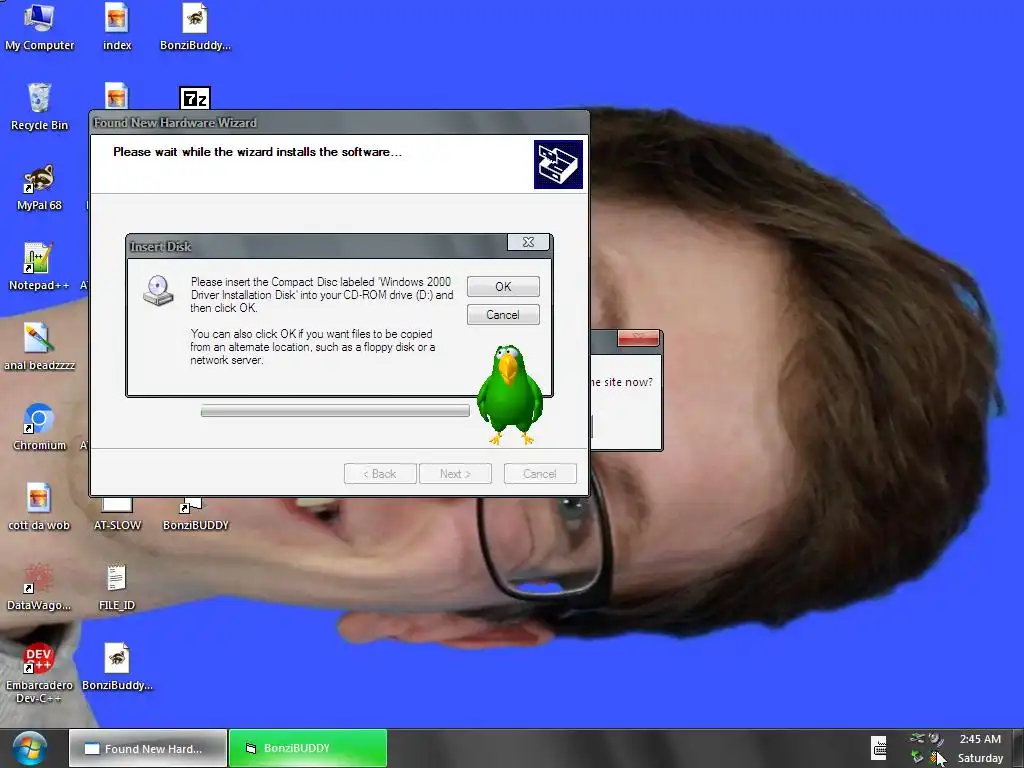Click the 'You can also click OK' paragraph
Screen dimensions: 1024x768
(x=313, y=347)
